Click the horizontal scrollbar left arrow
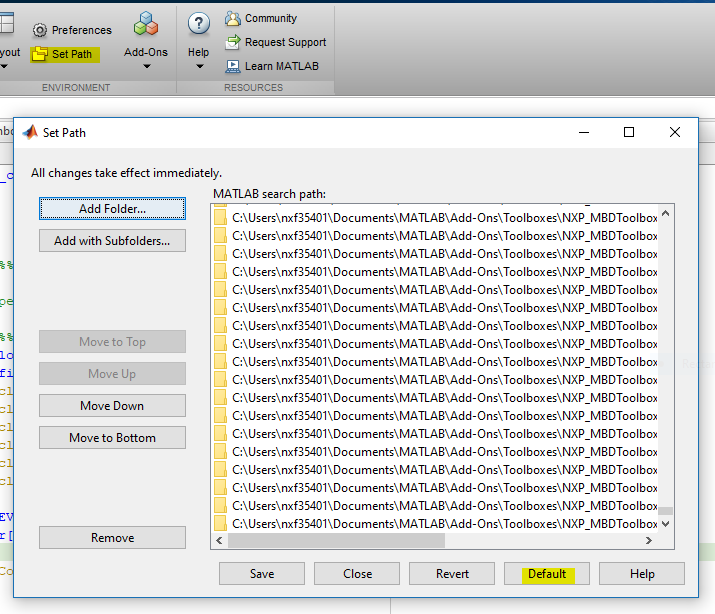This screenshot has height=614, width=715. [219, 541]
